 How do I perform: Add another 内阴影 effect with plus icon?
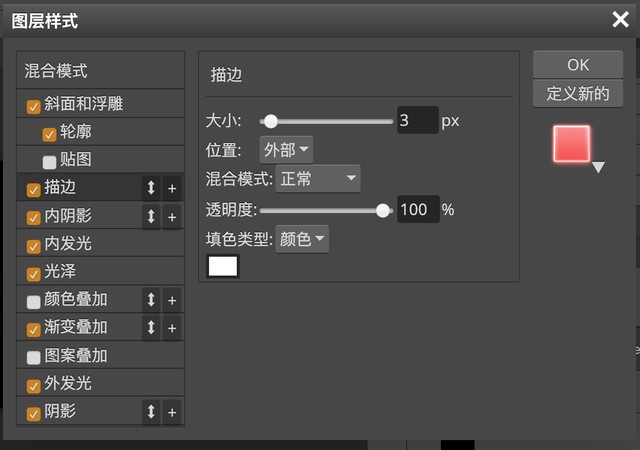171,216
